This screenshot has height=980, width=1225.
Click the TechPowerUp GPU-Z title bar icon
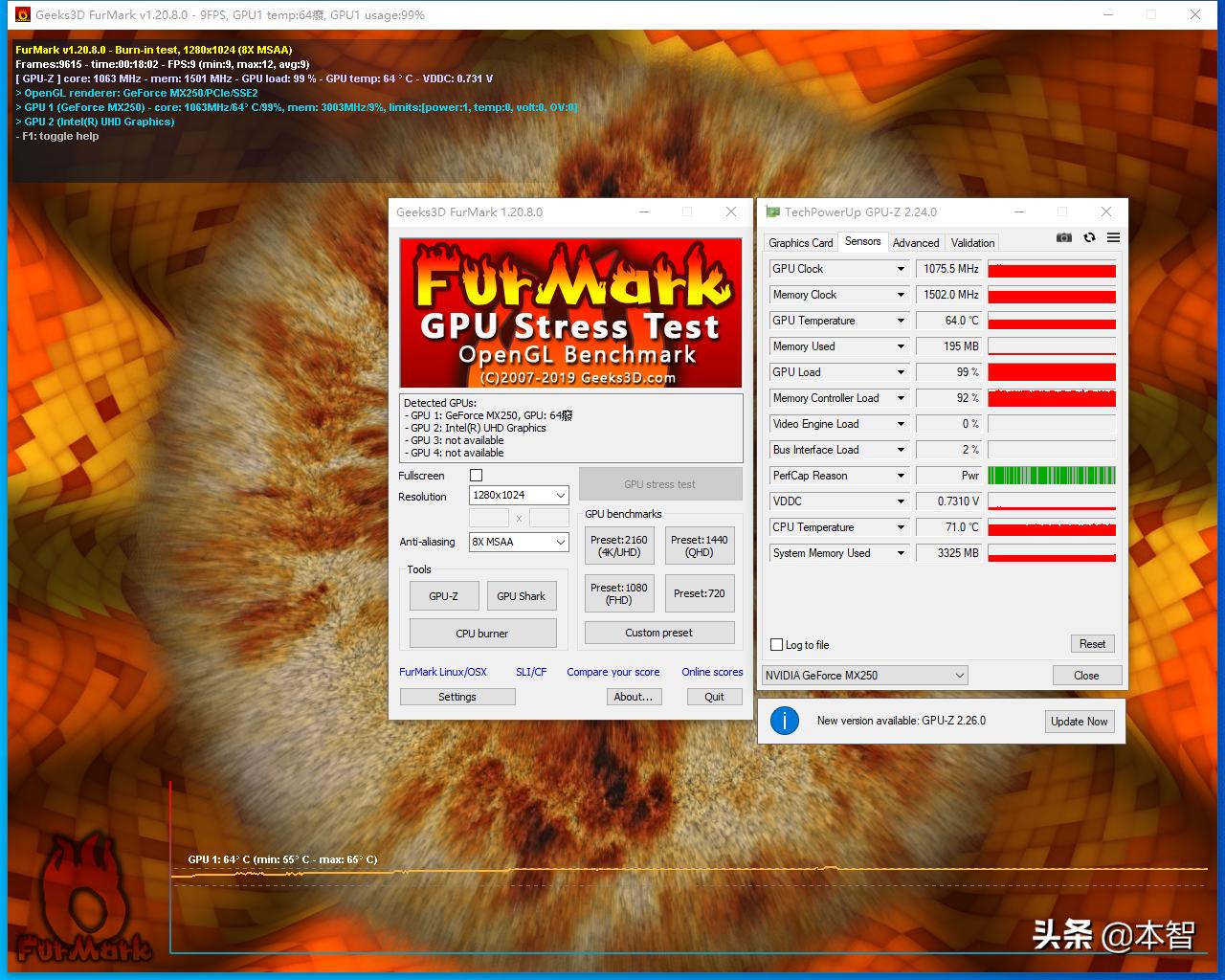click(x=772, y=212)
